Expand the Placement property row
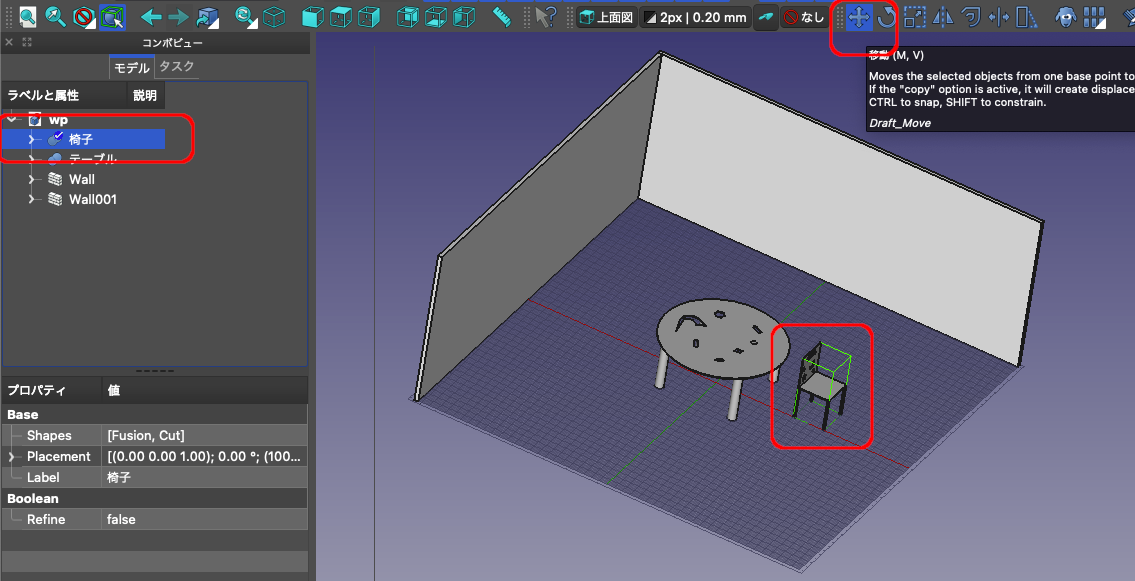Screen dimensions: 1135x581 [12, 456]
